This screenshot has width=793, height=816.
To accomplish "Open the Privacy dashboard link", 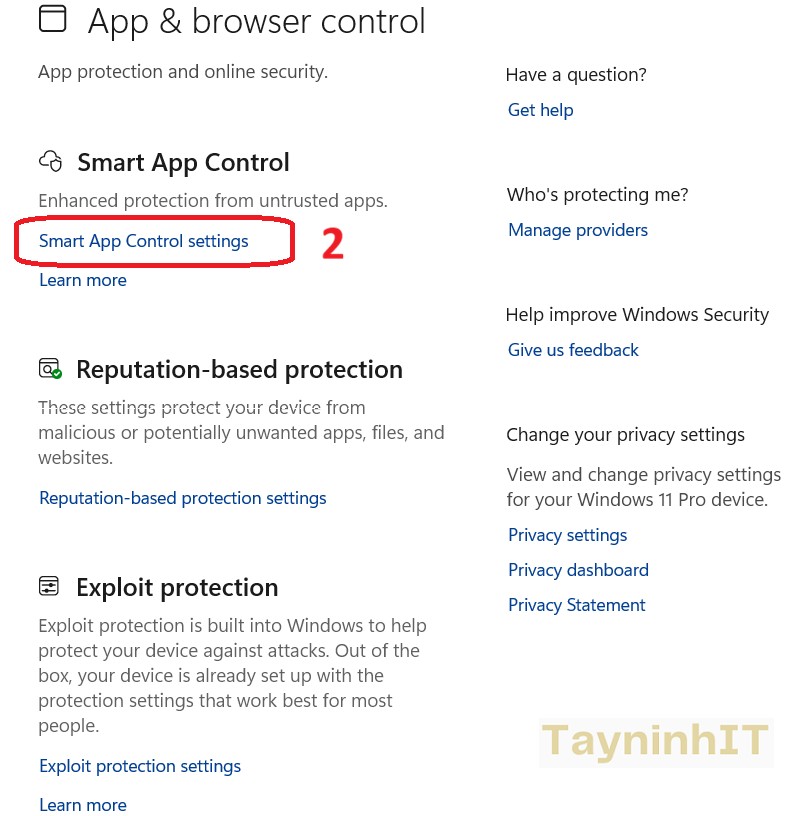I will tap(578, 570).
